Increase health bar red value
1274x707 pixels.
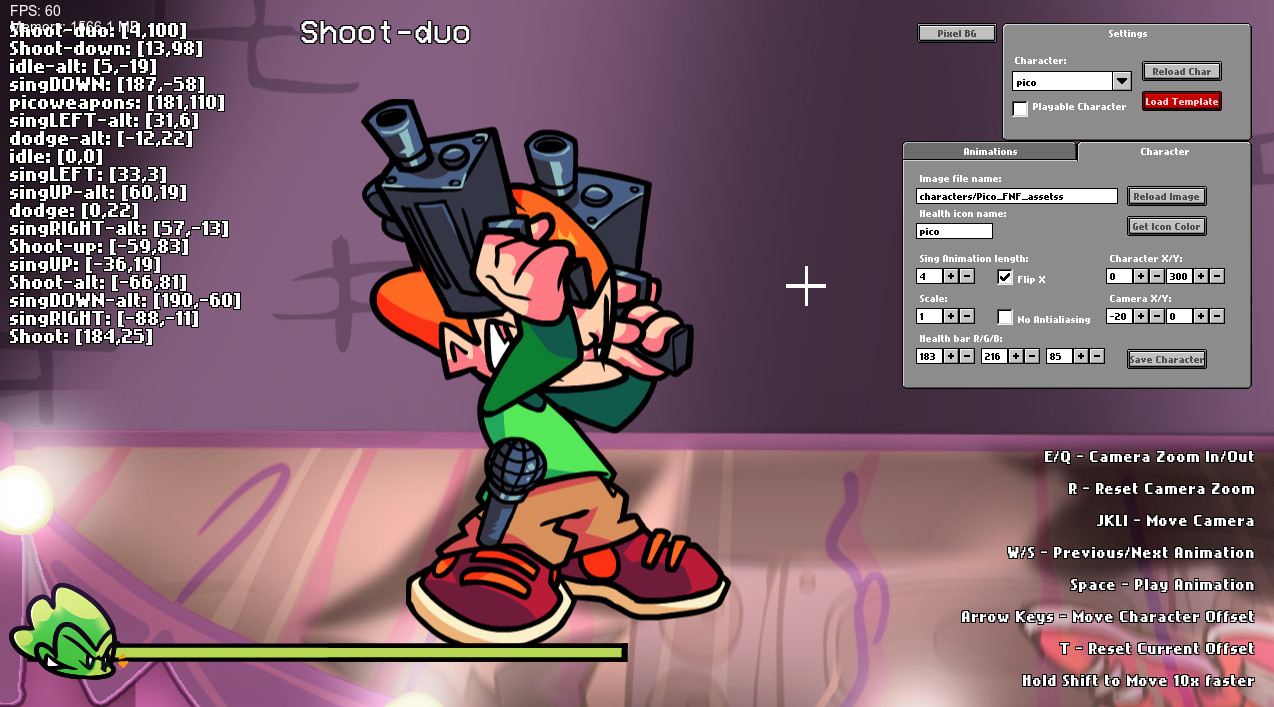coord(951,356)
